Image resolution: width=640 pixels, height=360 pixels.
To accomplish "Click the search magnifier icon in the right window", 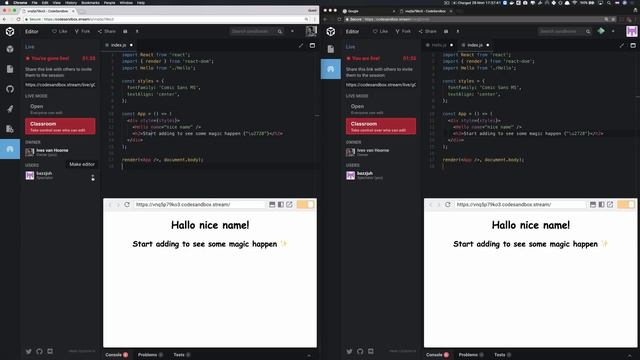I will 588,31.
